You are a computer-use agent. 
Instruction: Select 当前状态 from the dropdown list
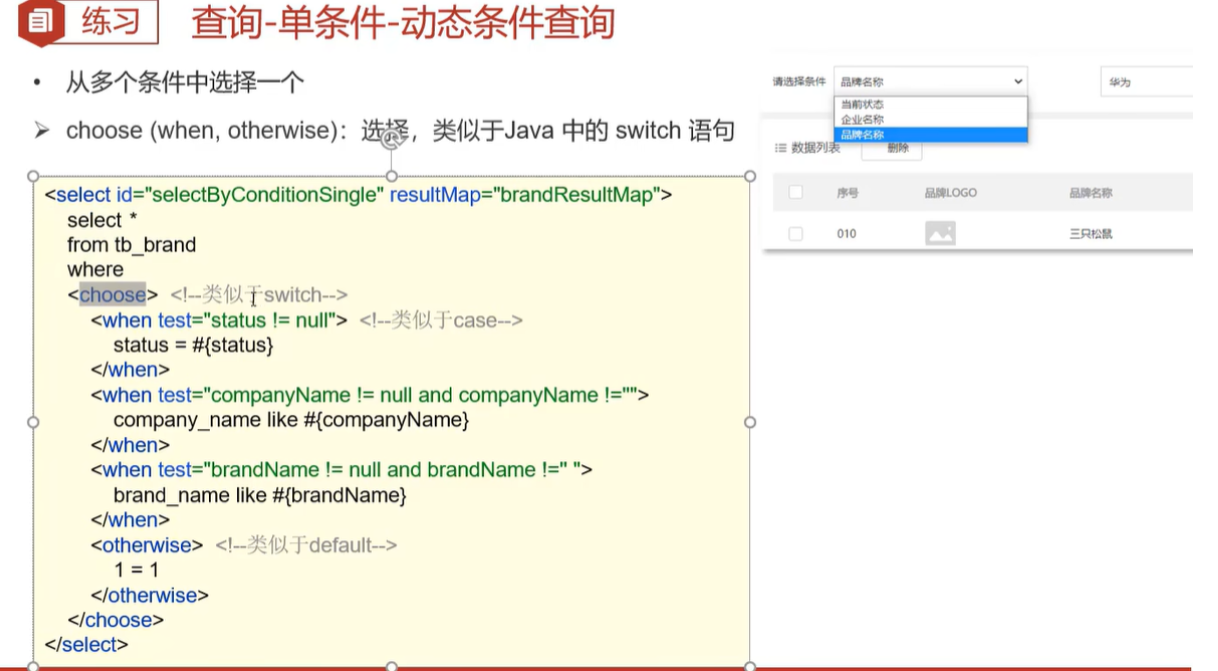pos(862,105)
